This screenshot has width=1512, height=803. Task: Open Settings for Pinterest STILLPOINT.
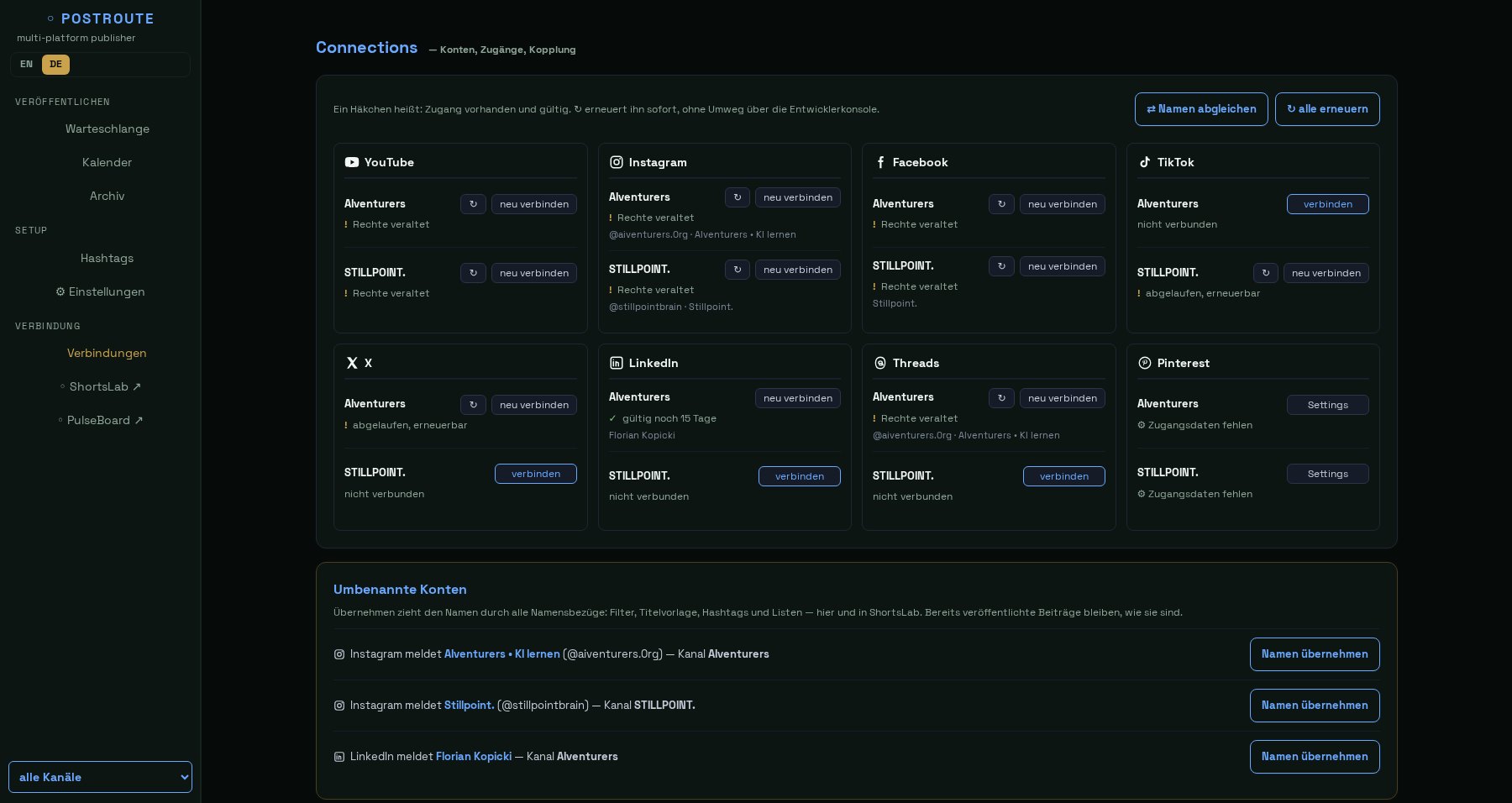(1328, 474)
